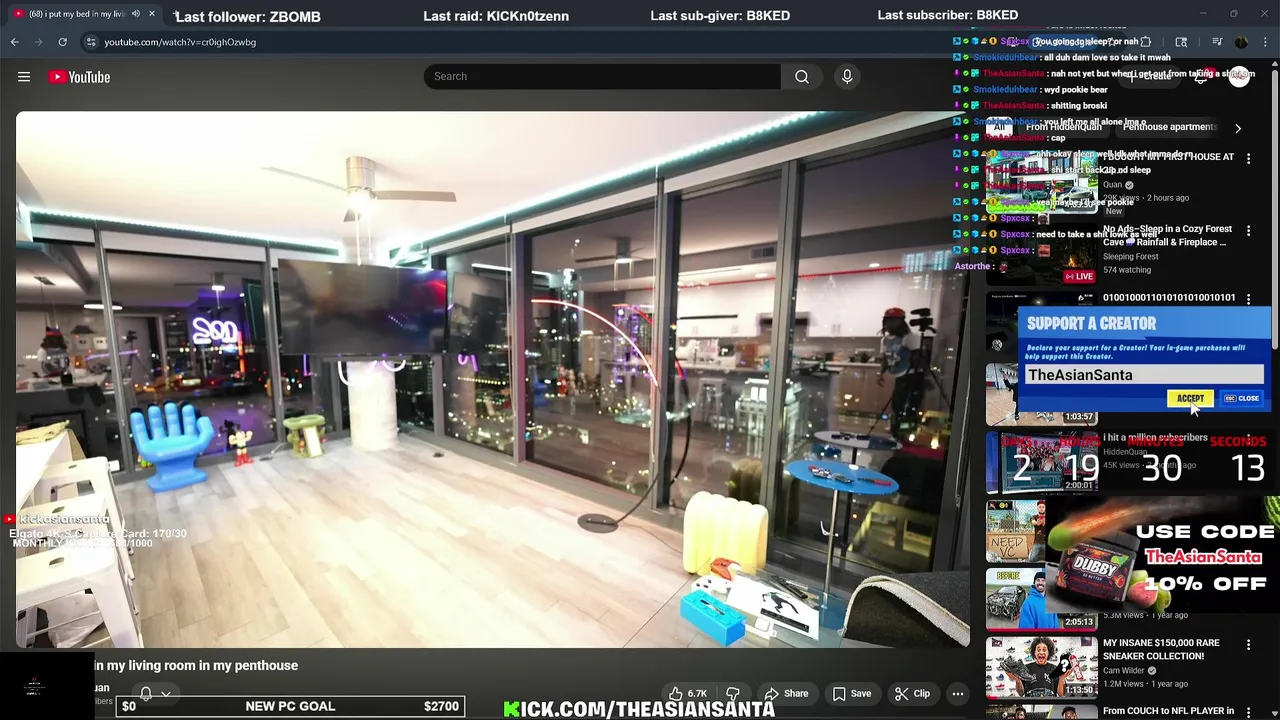Open the LIVE Cozy Forest Cave thumbnail
Screen dimensions: 1280x720
coord(1042,252)
